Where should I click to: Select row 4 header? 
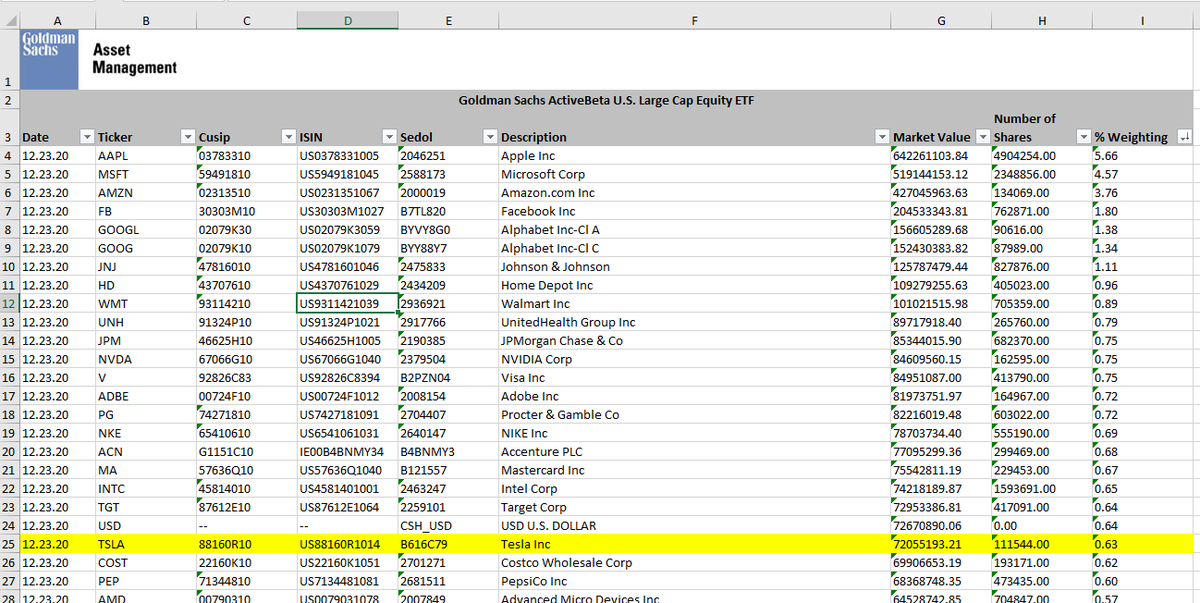[9, 156]
